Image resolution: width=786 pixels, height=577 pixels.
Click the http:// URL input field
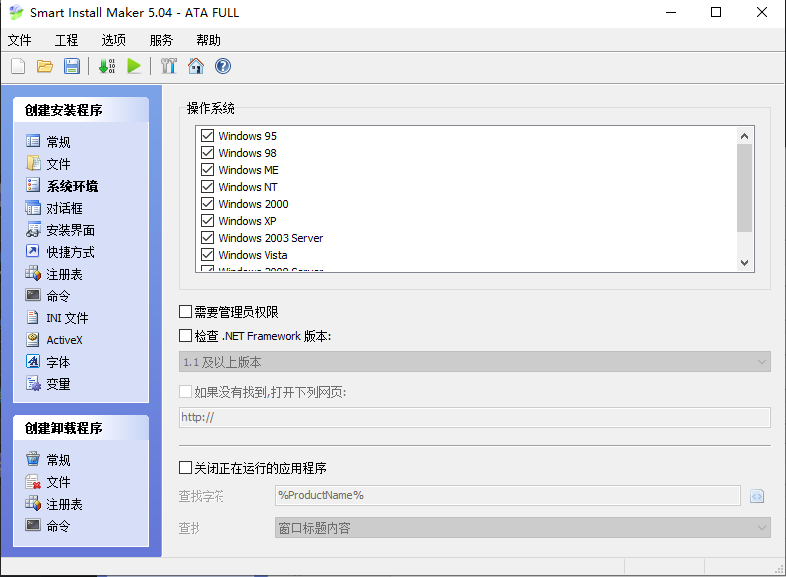click(x=474, y=417)
